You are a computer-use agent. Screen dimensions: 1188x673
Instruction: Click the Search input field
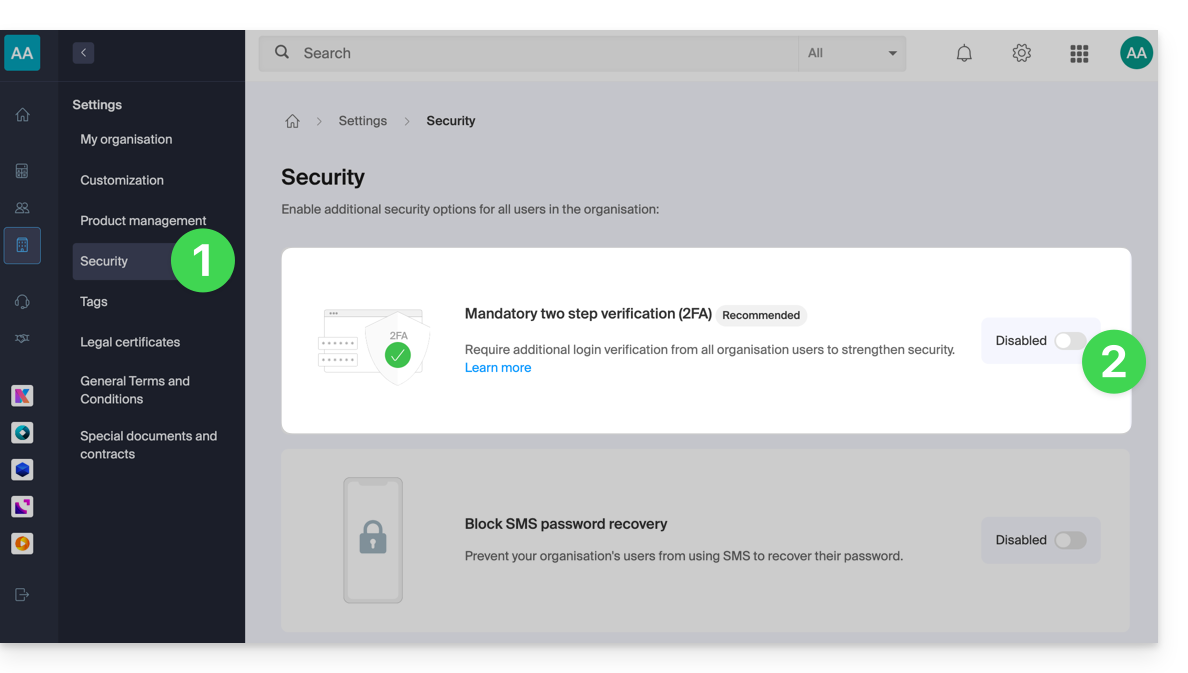540,54
